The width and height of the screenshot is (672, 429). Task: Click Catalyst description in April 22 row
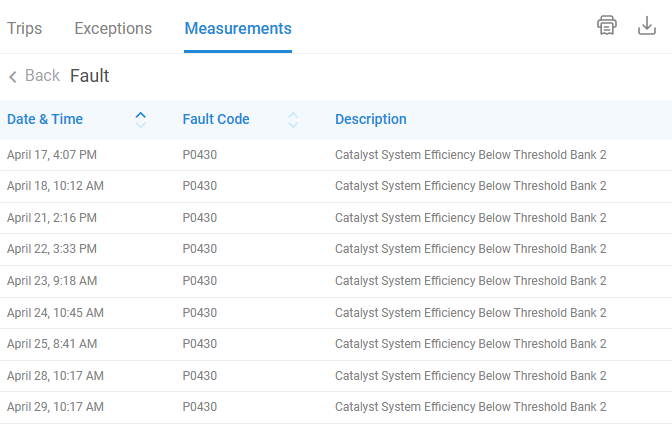471,249
